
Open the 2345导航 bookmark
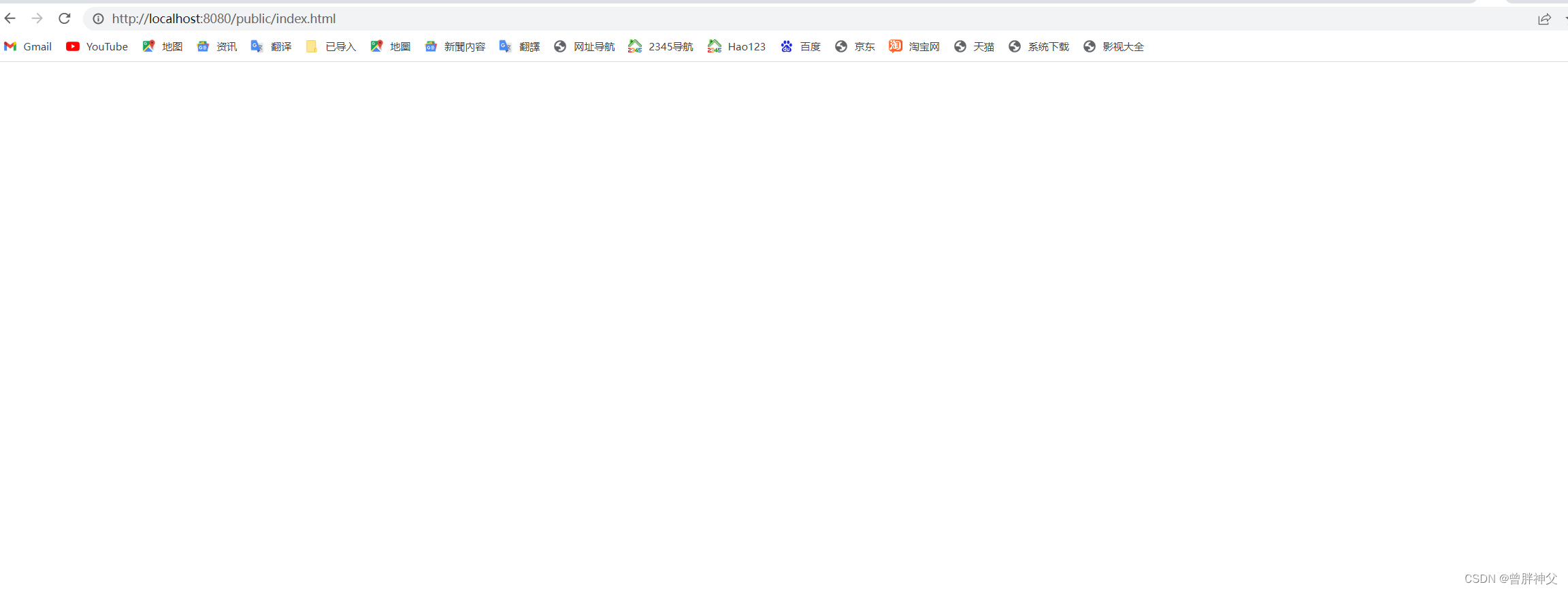click(x=661, y=46)
